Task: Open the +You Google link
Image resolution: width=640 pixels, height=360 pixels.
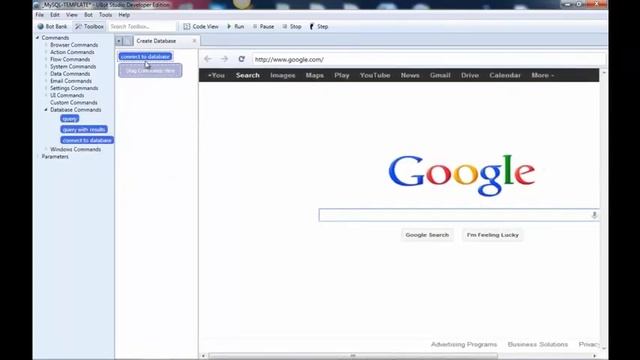Action: 216,76
